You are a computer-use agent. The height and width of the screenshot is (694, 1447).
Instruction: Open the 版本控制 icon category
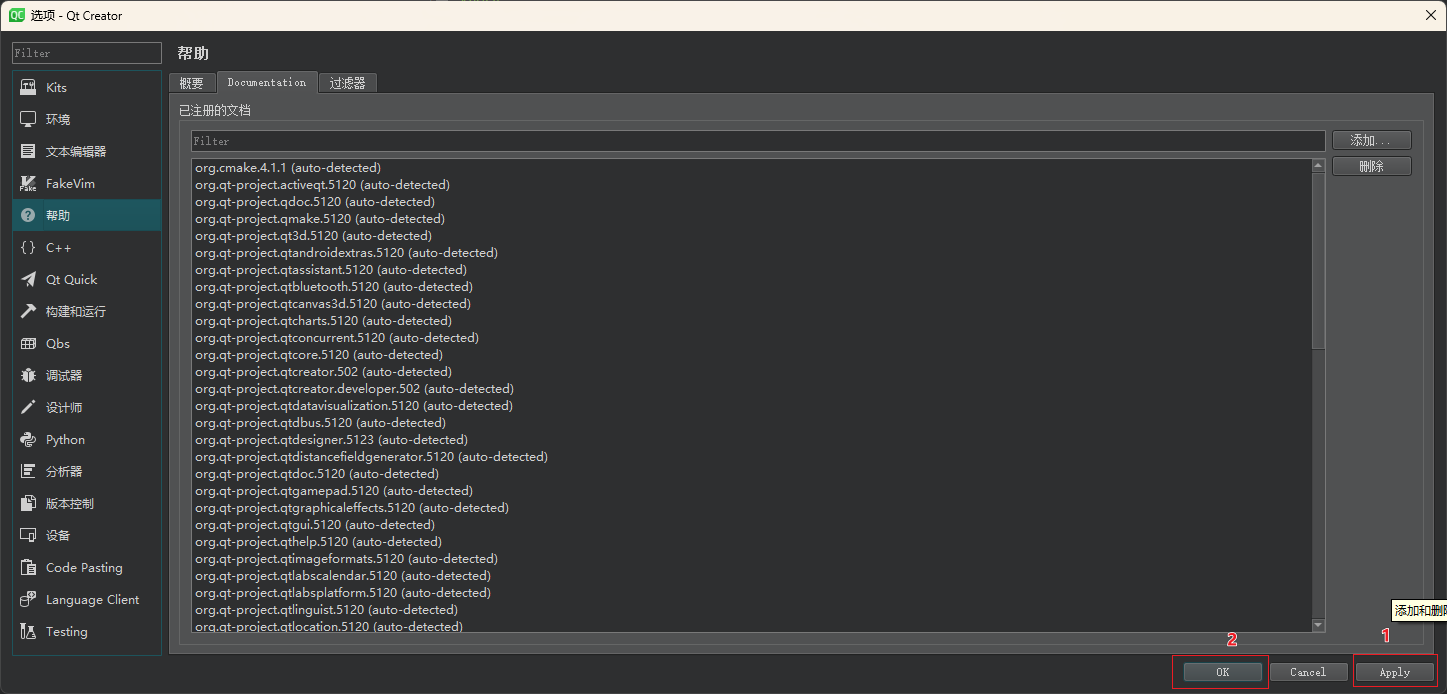tap(28, 504)
